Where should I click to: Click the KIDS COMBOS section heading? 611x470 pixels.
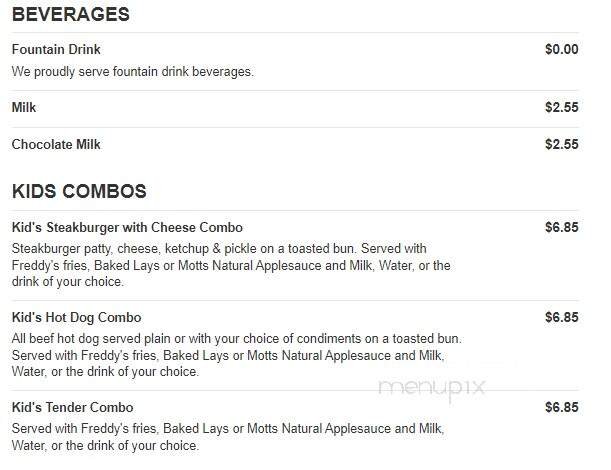tap(79, 190)
